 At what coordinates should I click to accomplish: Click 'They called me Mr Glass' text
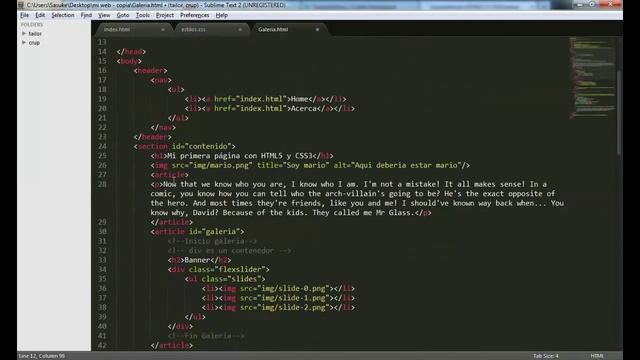pos(363,213)
